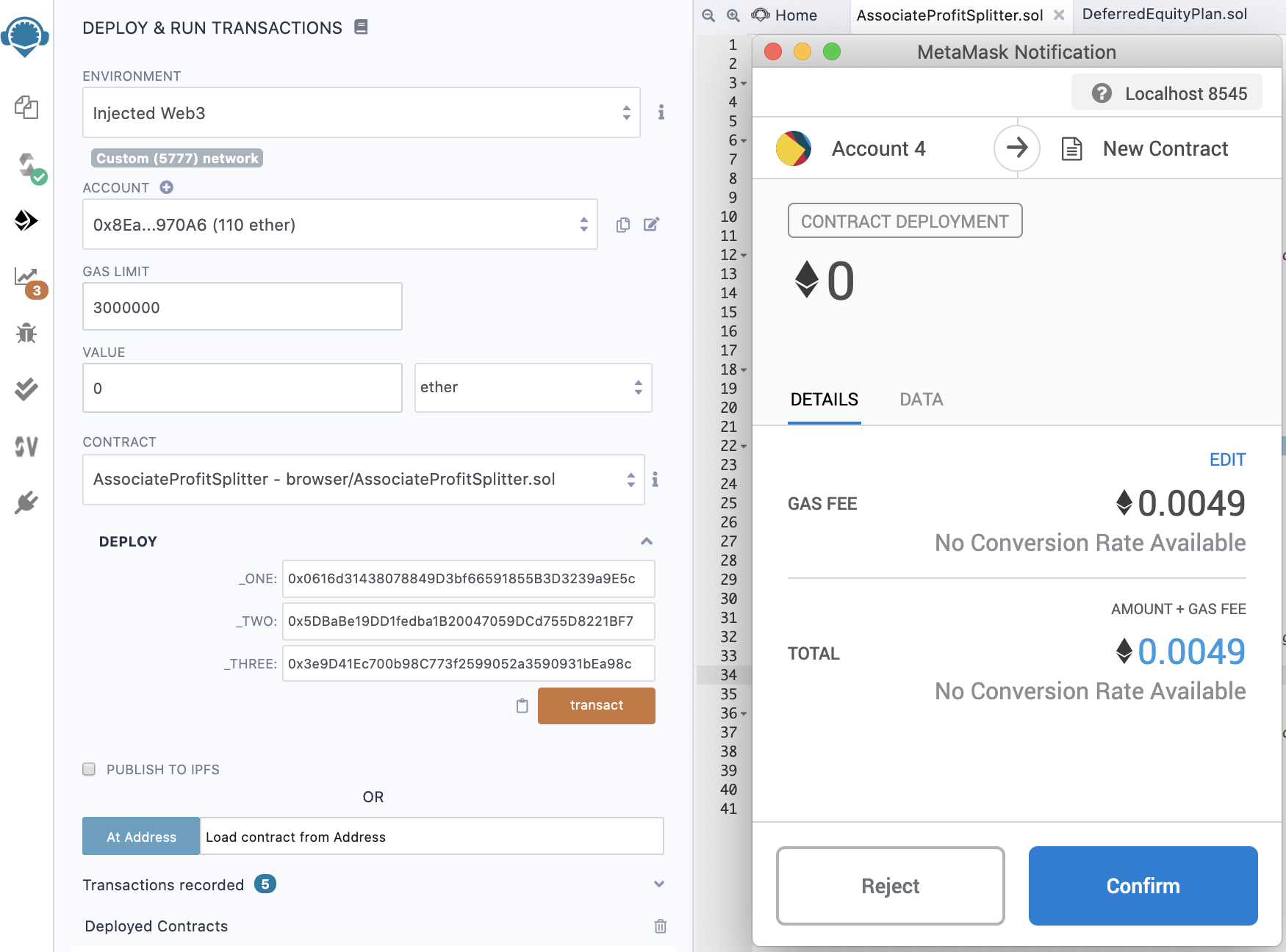Select MetaMask DATA tab

pyautogui.click(x=922, y=400)
